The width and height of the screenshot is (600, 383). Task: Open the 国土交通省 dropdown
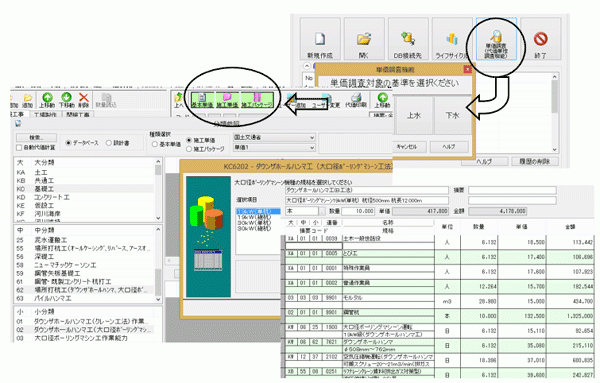pos(274,137)
